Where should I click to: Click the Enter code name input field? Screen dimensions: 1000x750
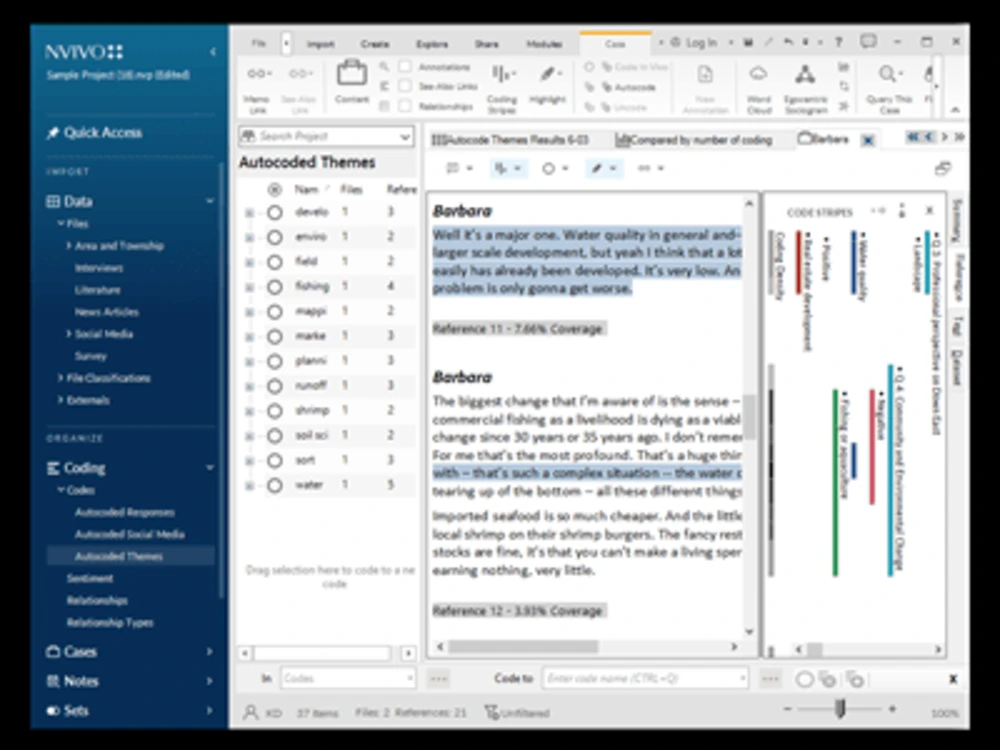640,677
